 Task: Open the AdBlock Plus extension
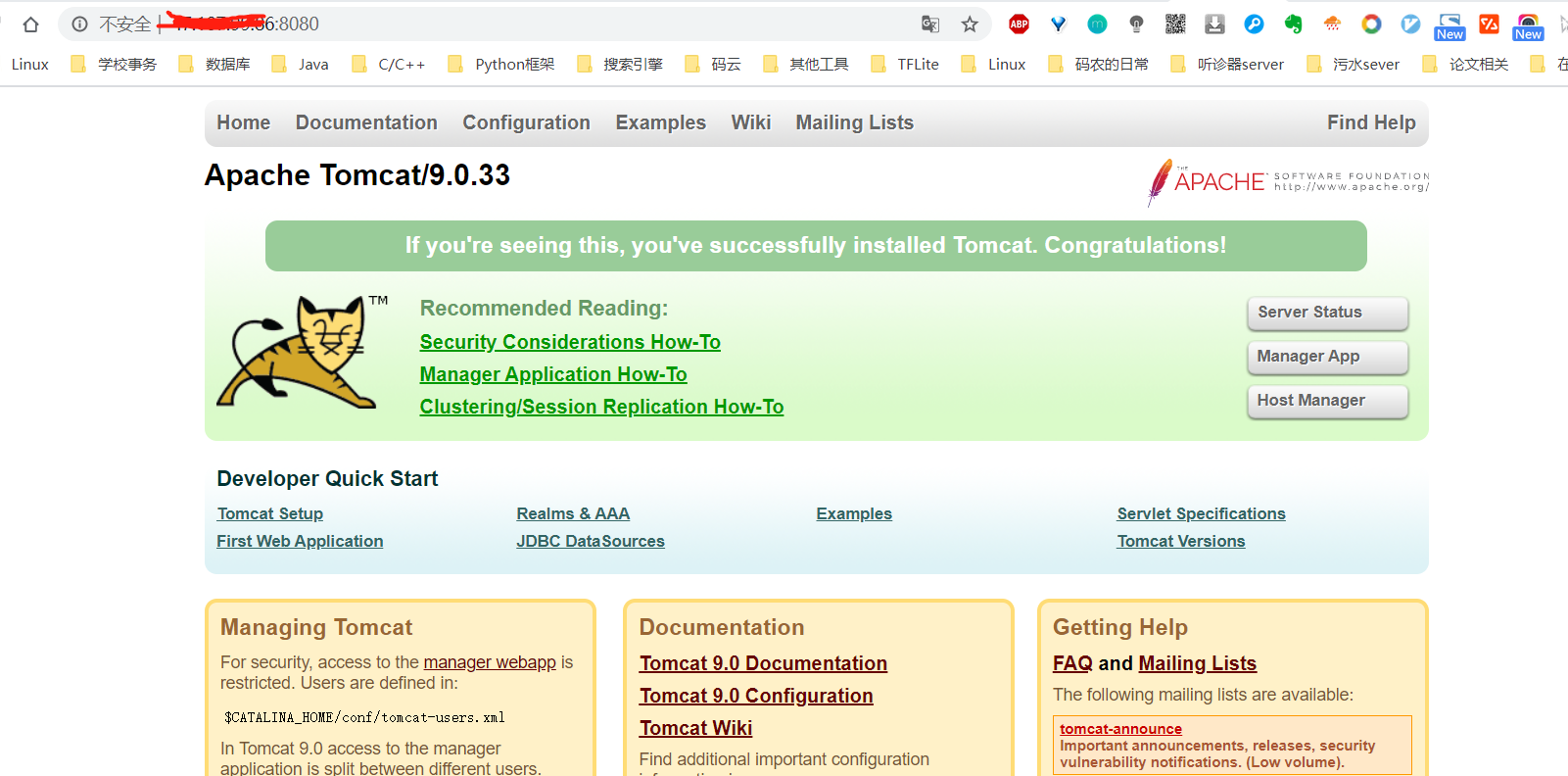tap(1019, 24)
